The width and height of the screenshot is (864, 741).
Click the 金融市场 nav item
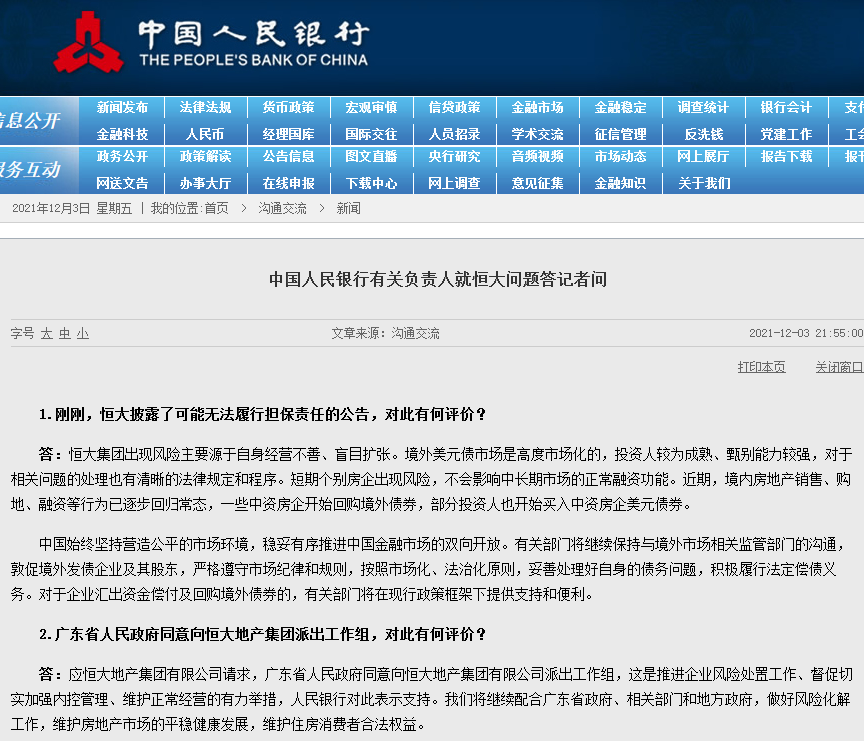point(537,108)
